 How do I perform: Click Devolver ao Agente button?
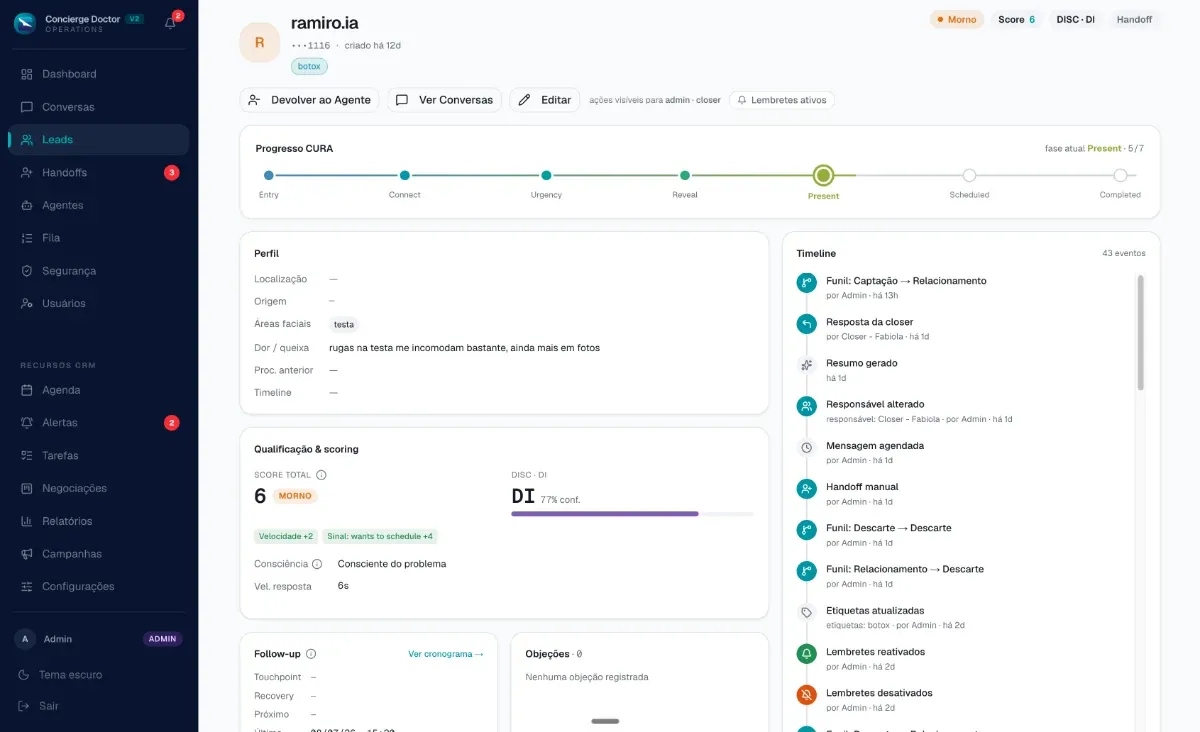310,100
